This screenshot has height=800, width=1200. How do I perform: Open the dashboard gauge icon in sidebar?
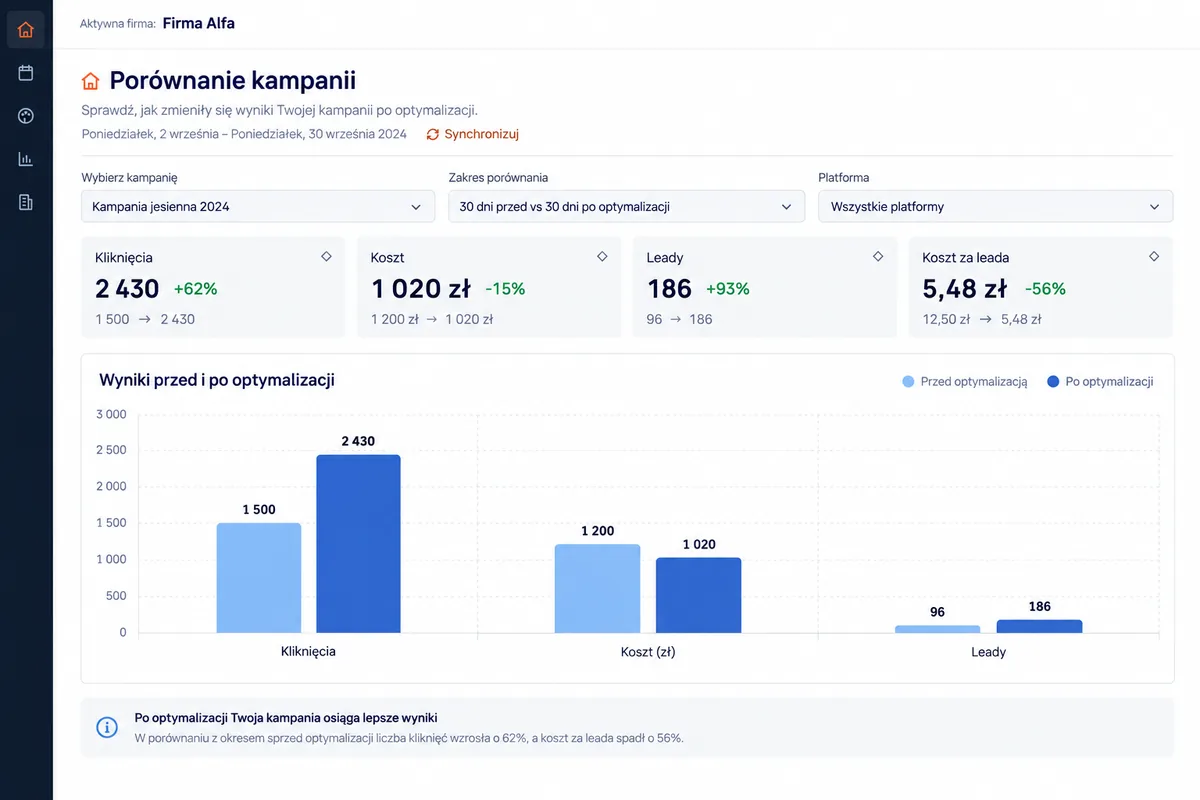[x=26, y=116]
